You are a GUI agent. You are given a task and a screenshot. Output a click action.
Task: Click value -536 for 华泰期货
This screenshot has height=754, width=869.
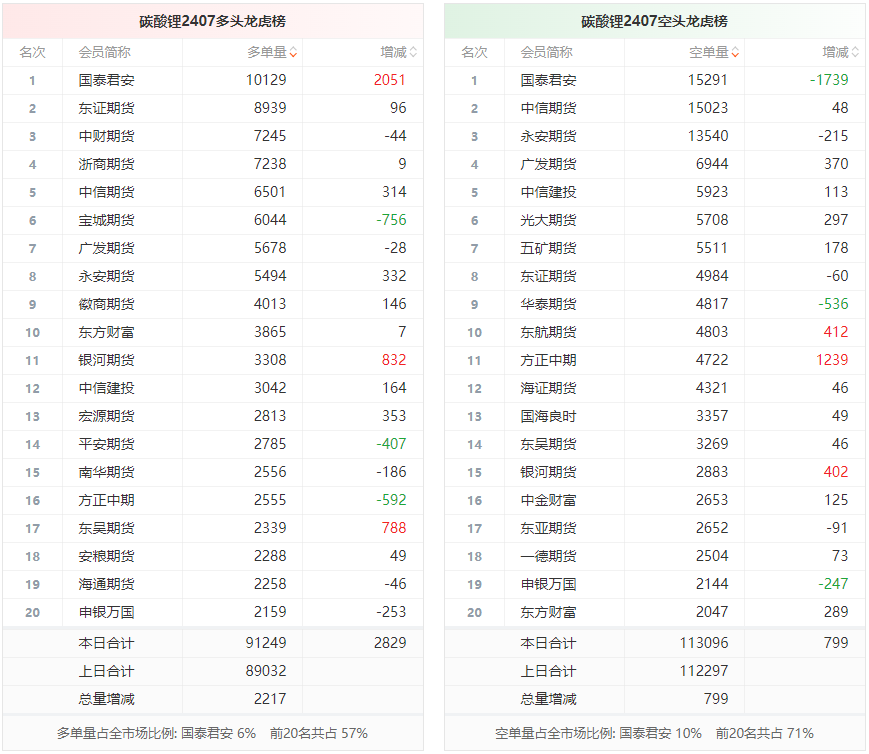coord(834,304)
